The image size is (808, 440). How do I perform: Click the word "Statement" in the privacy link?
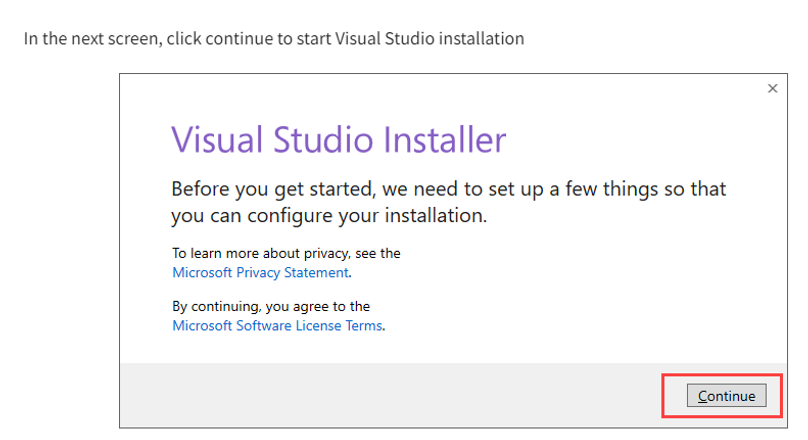coord(318,272)
